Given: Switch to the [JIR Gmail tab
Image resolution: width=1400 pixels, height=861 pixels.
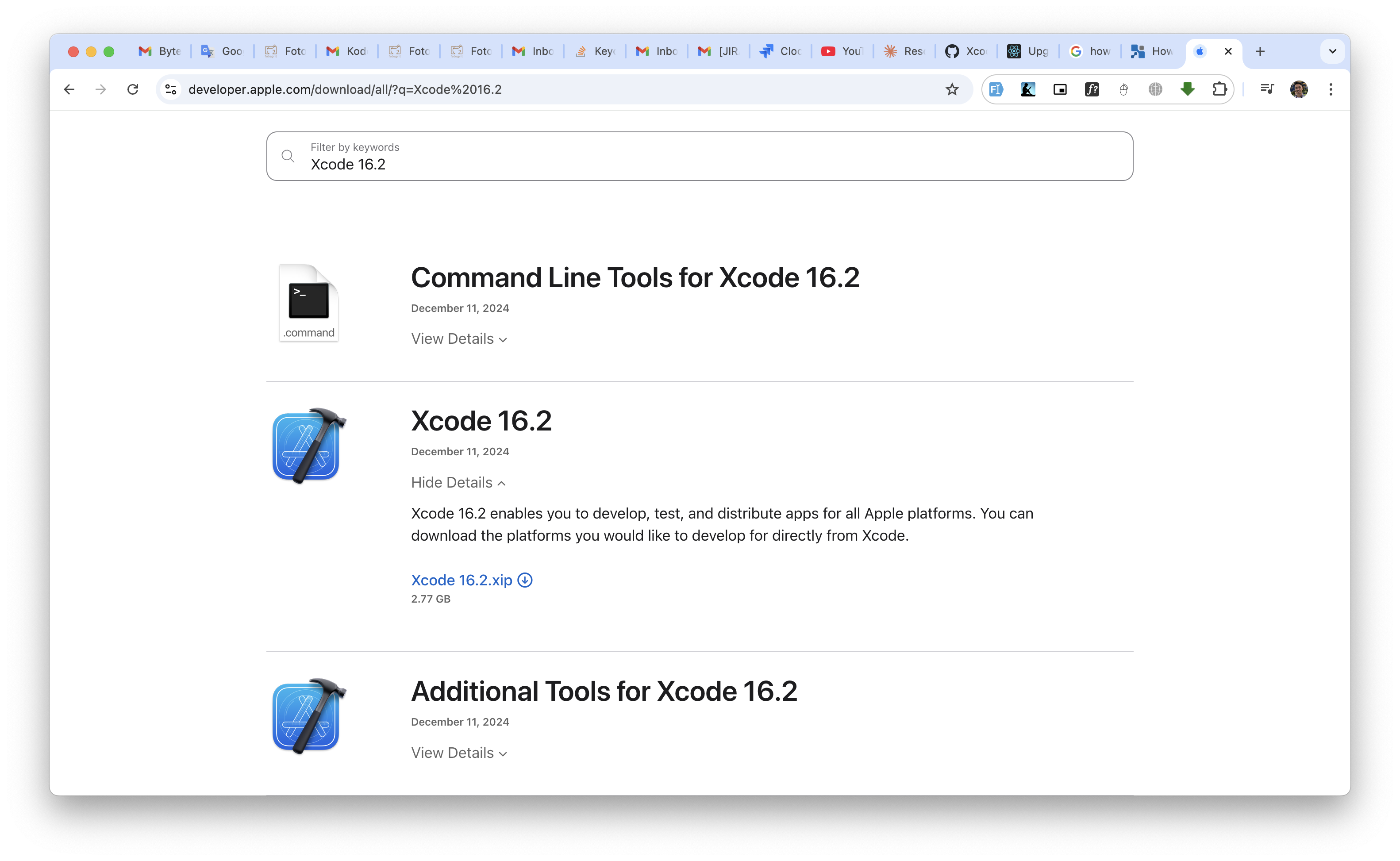Looking at the screenshot, I should coord(718,51).
